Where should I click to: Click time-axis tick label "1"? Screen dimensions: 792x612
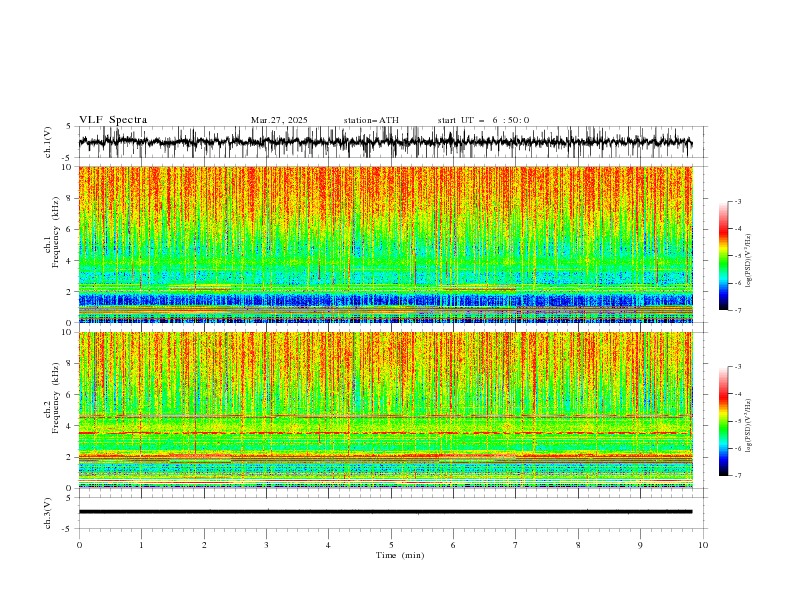pos(141,545)
